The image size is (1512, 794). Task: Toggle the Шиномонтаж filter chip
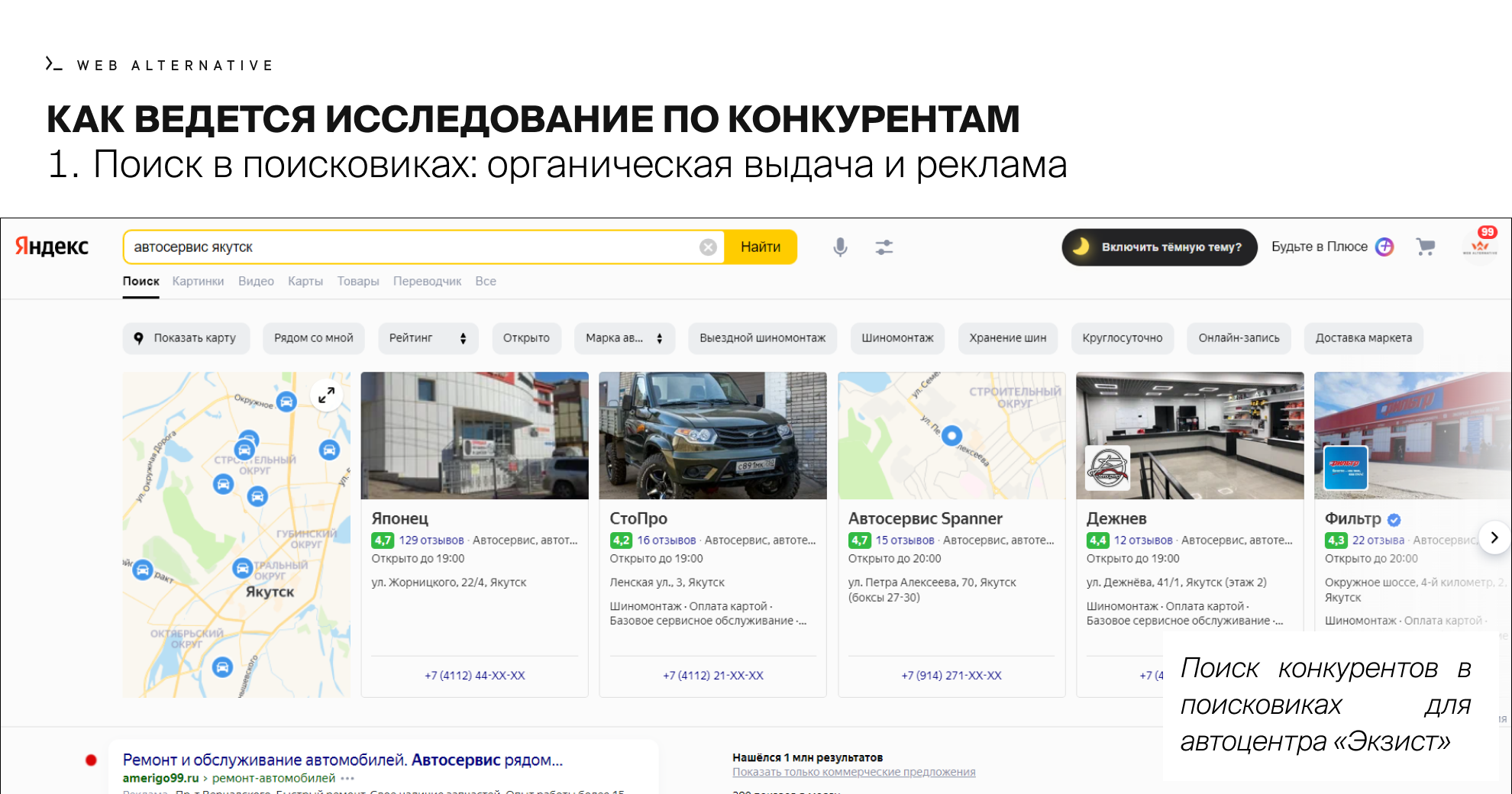[x=897, y=338]
